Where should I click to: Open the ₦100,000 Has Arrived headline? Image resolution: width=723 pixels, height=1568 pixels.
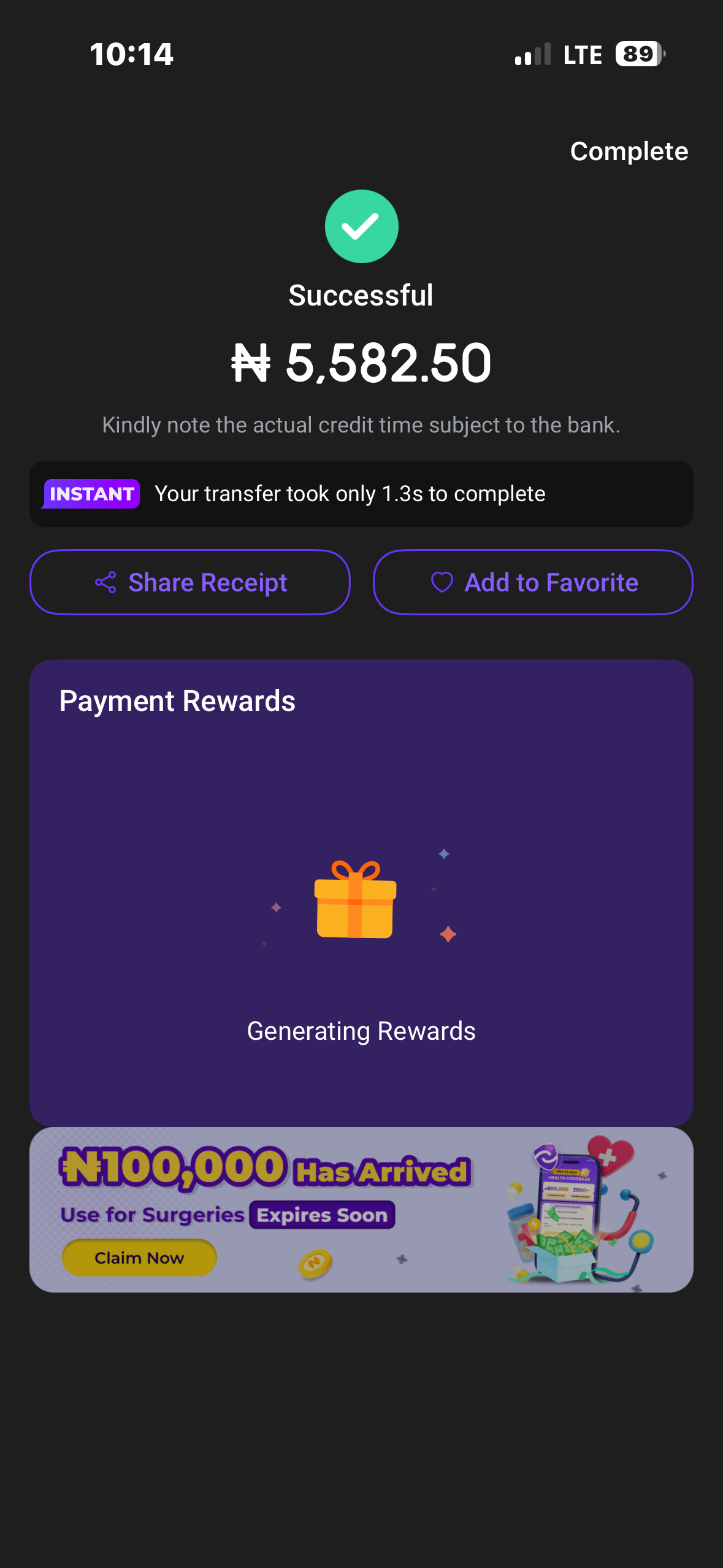[x=265, y=1167]
